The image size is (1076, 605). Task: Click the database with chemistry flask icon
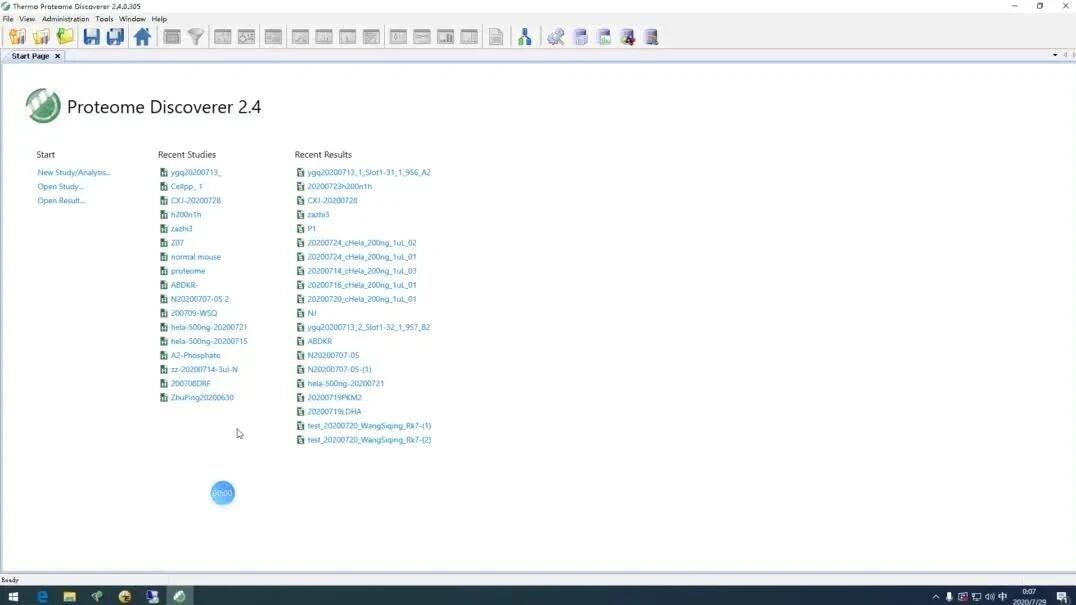coord(628,37)
